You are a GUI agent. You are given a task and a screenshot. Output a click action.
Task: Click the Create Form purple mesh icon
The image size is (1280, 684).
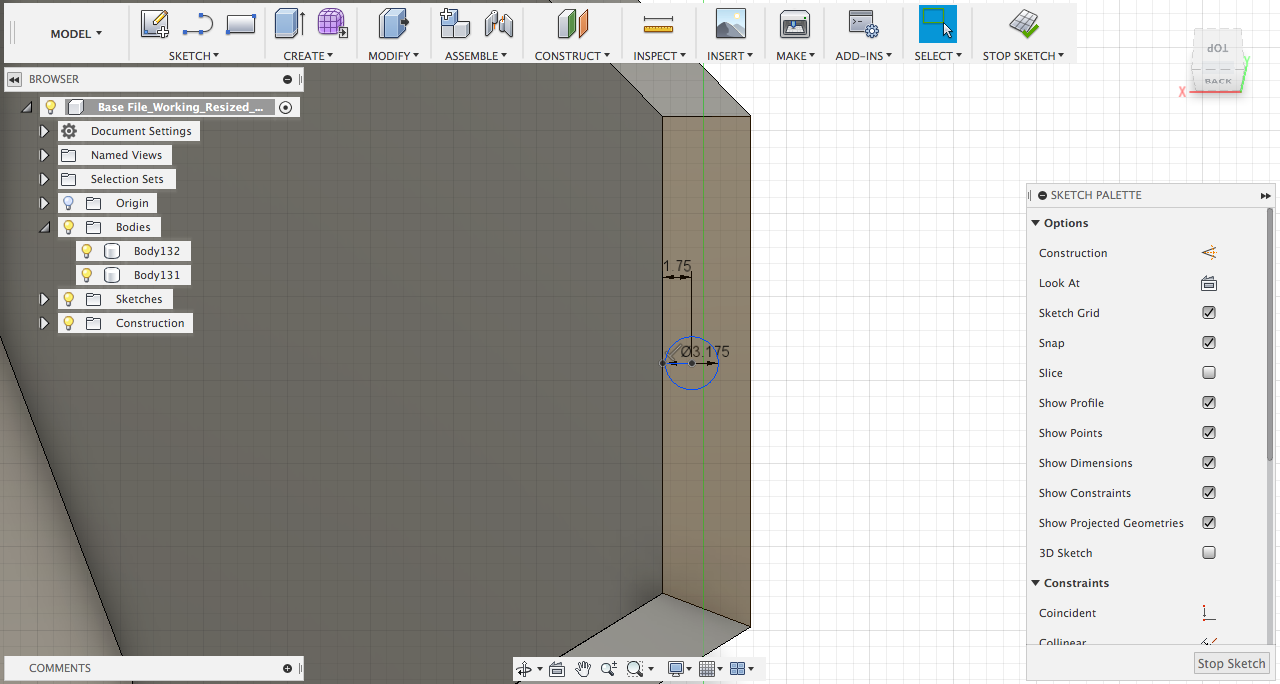[332, 23]
